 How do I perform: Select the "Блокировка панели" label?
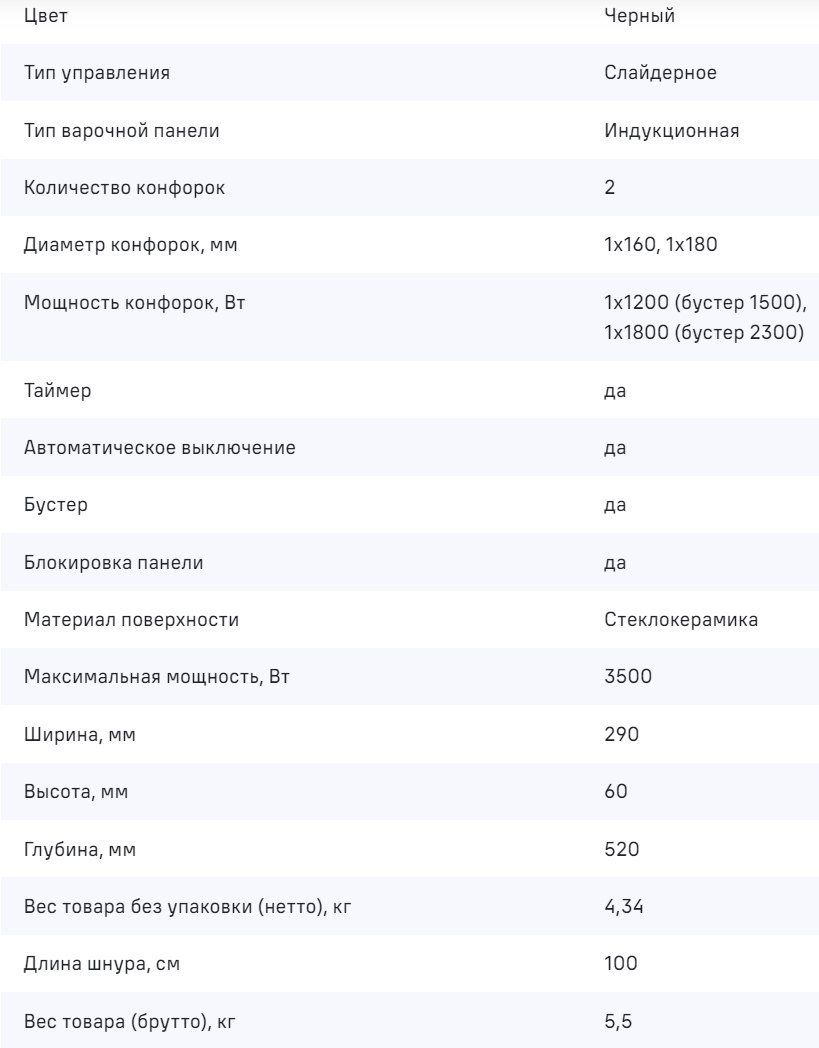[113, 563]
